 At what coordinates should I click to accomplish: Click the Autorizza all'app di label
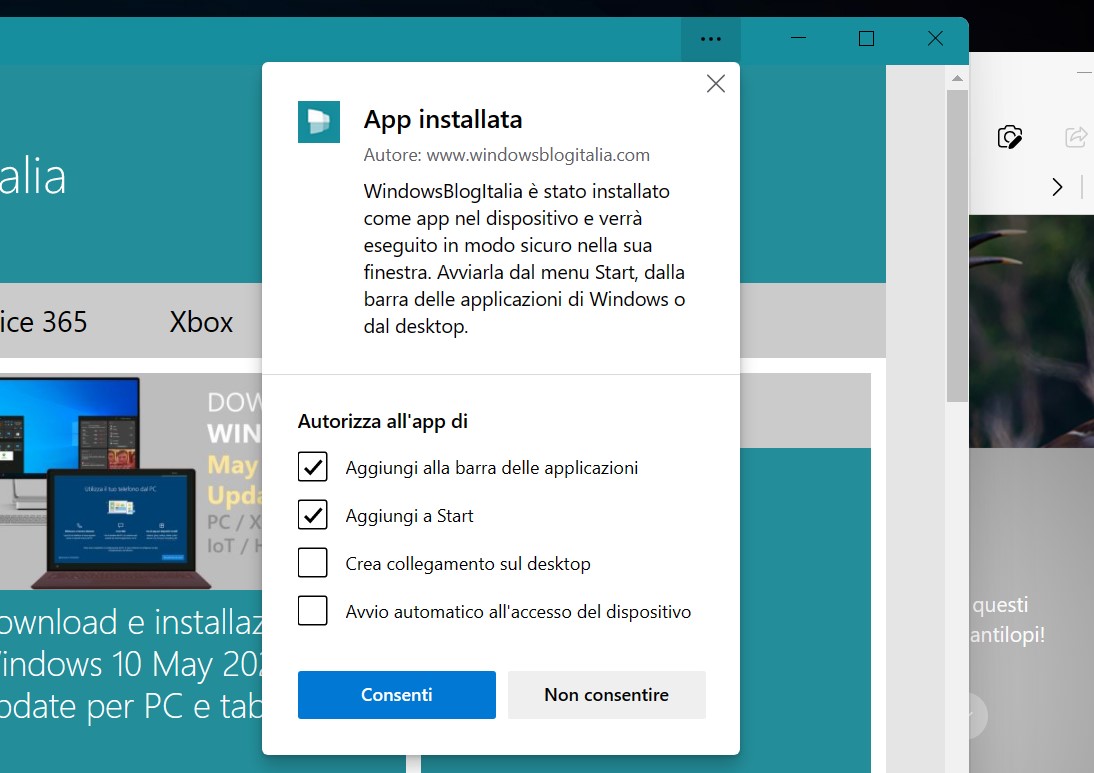(382, 421)
